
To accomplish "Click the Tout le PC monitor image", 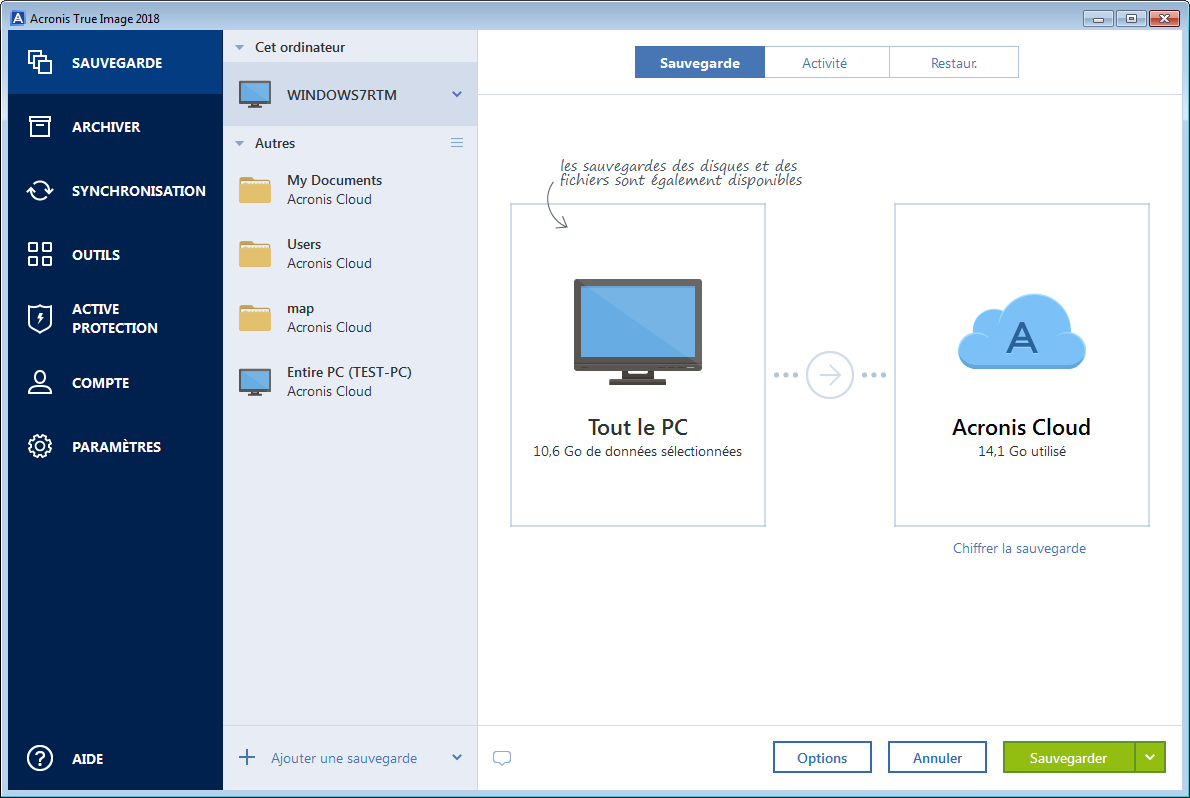I will [x=638, y=332].
